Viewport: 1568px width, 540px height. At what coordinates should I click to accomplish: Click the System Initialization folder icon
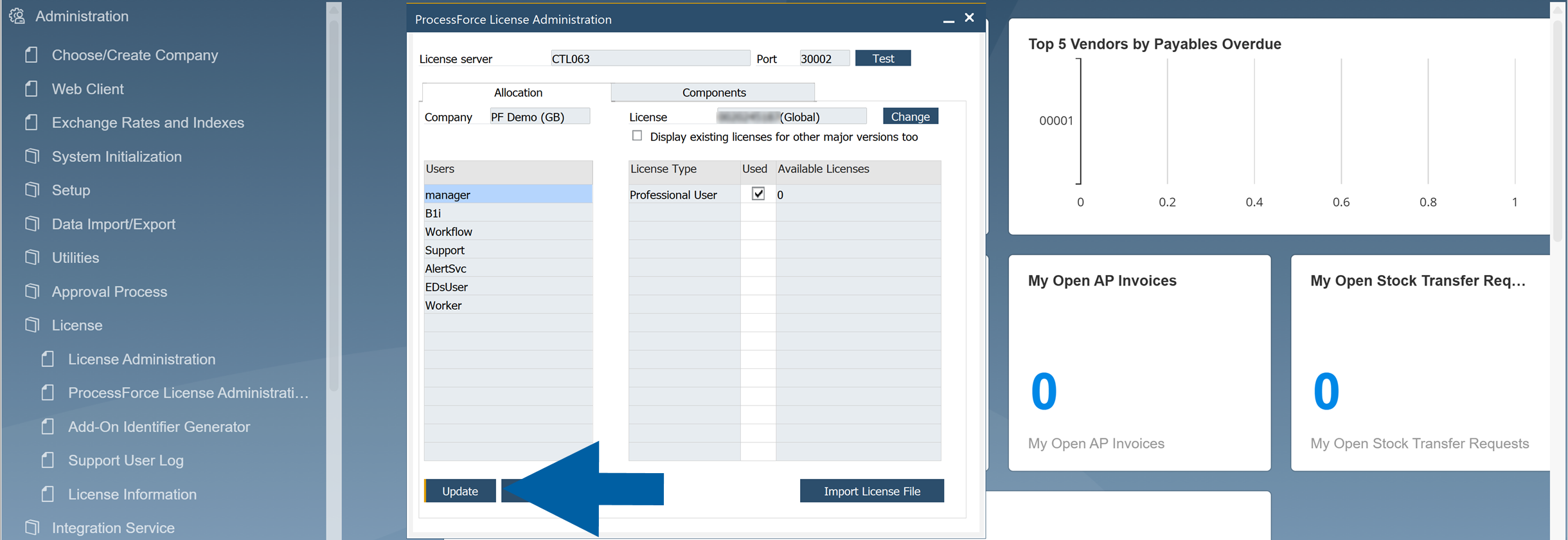coord(32,156)
